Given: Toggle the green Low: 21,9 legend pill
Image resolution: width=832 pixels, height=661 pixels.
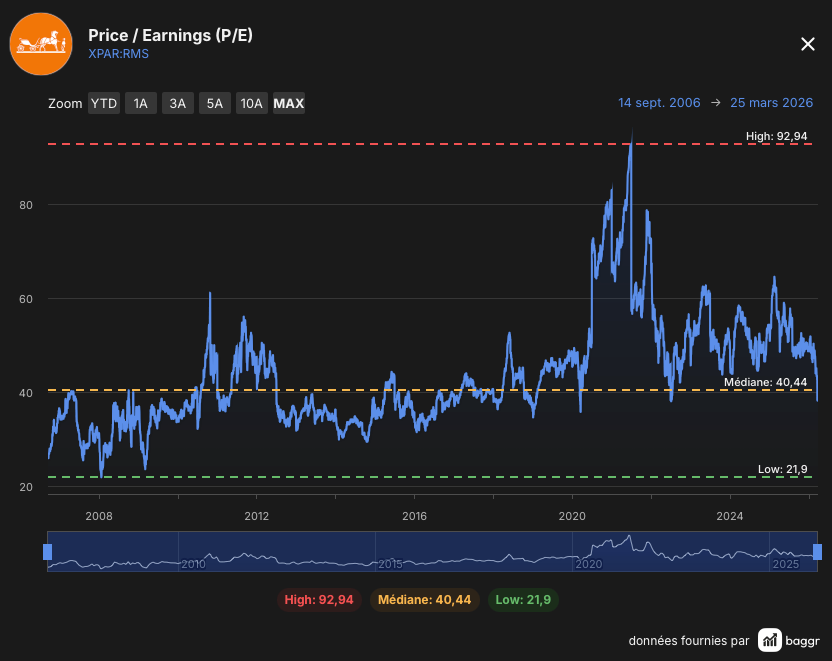Looking at the screenshot, I should pyautogui.click(x=523, y=600).
